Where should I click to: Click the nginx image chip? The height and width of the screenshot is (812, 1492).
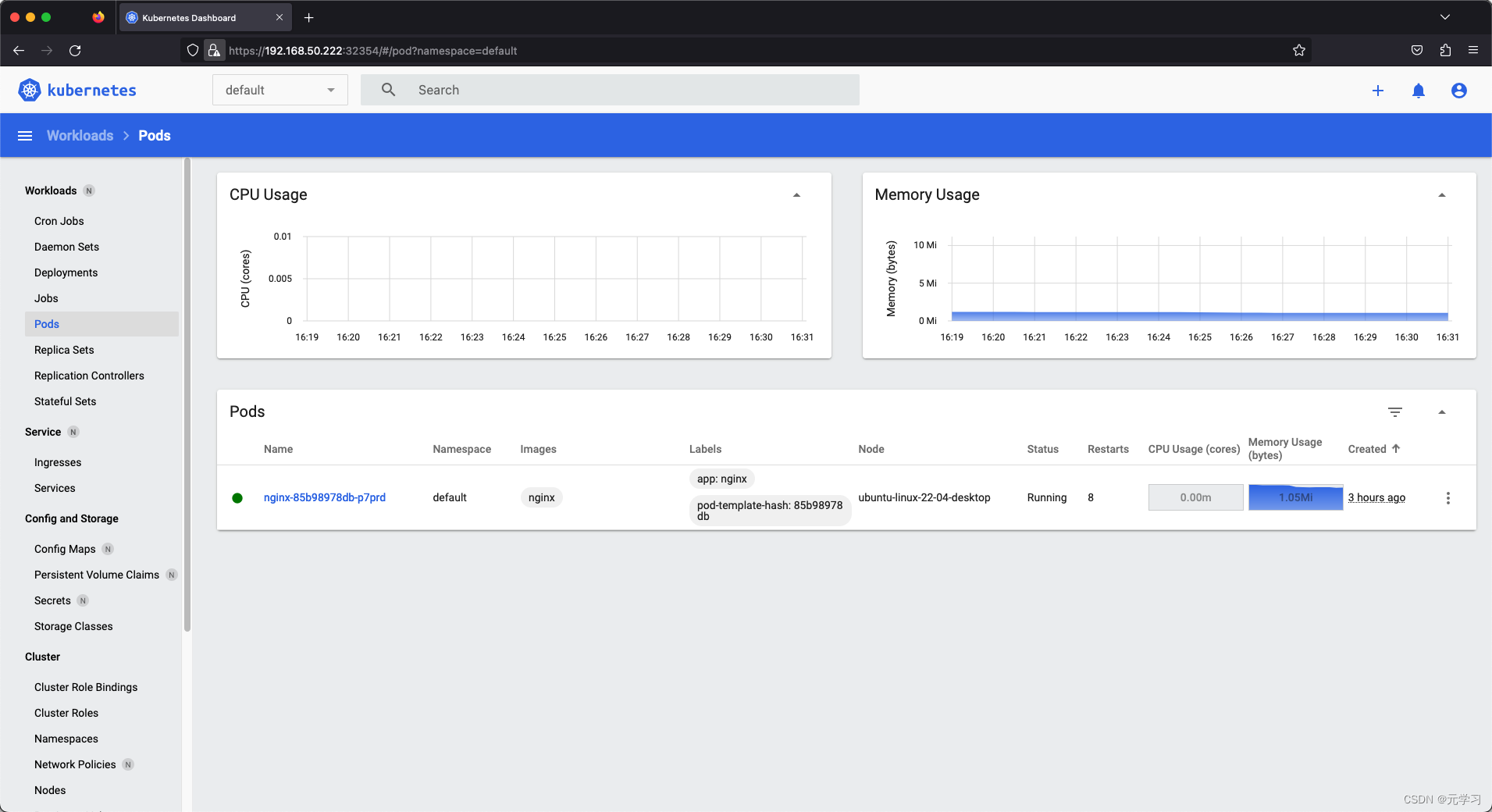tap(541, 497)
